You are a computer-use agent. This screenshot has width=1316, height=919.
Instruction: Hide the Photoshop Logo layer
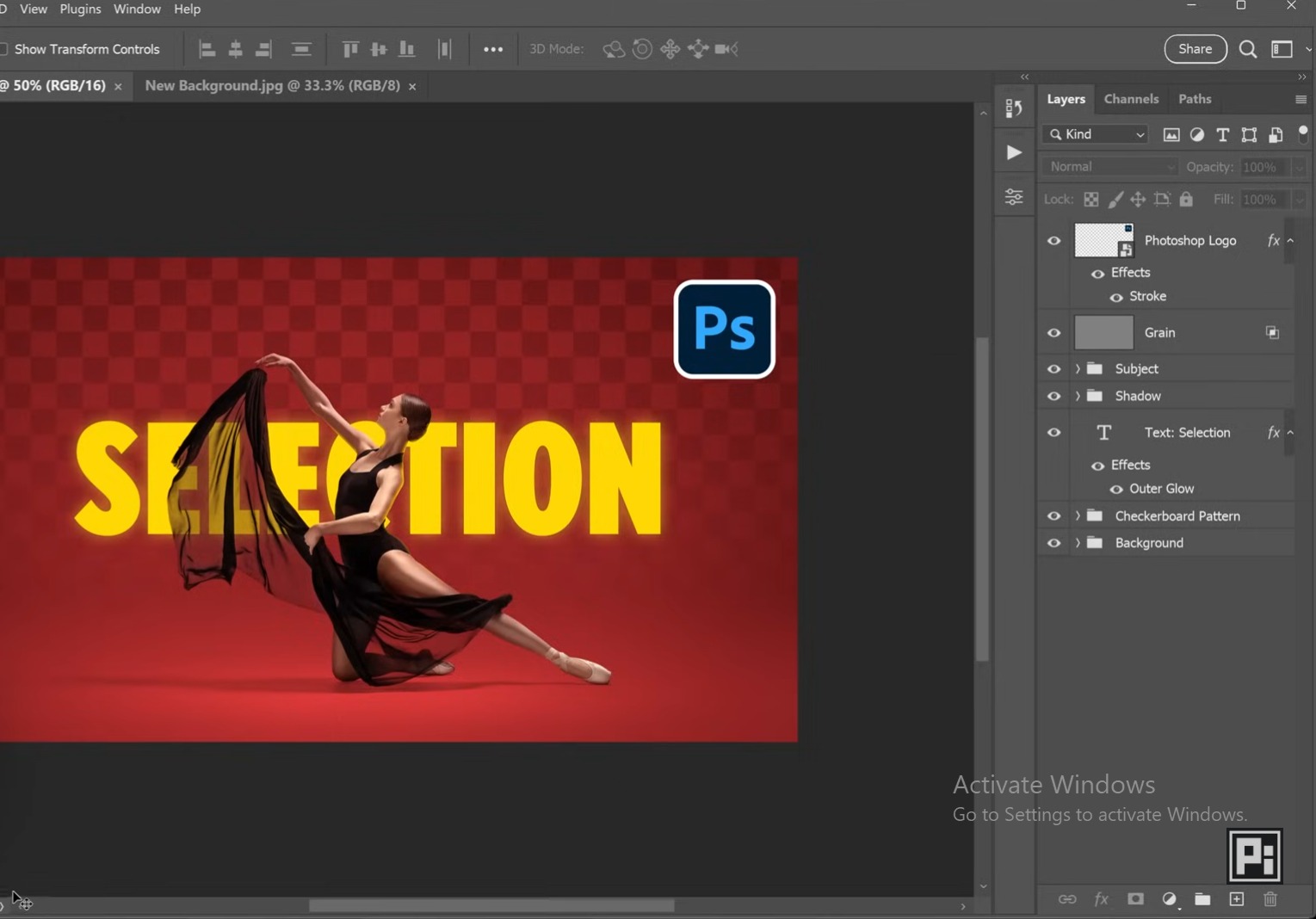pyautogui.click(x=1053, y=241)
